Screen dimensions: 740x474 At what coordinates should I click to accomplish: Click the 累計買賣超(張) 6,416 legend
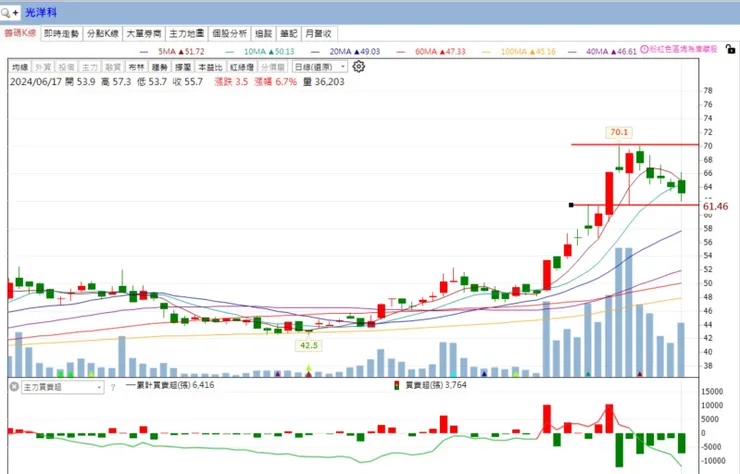(170, 385)
